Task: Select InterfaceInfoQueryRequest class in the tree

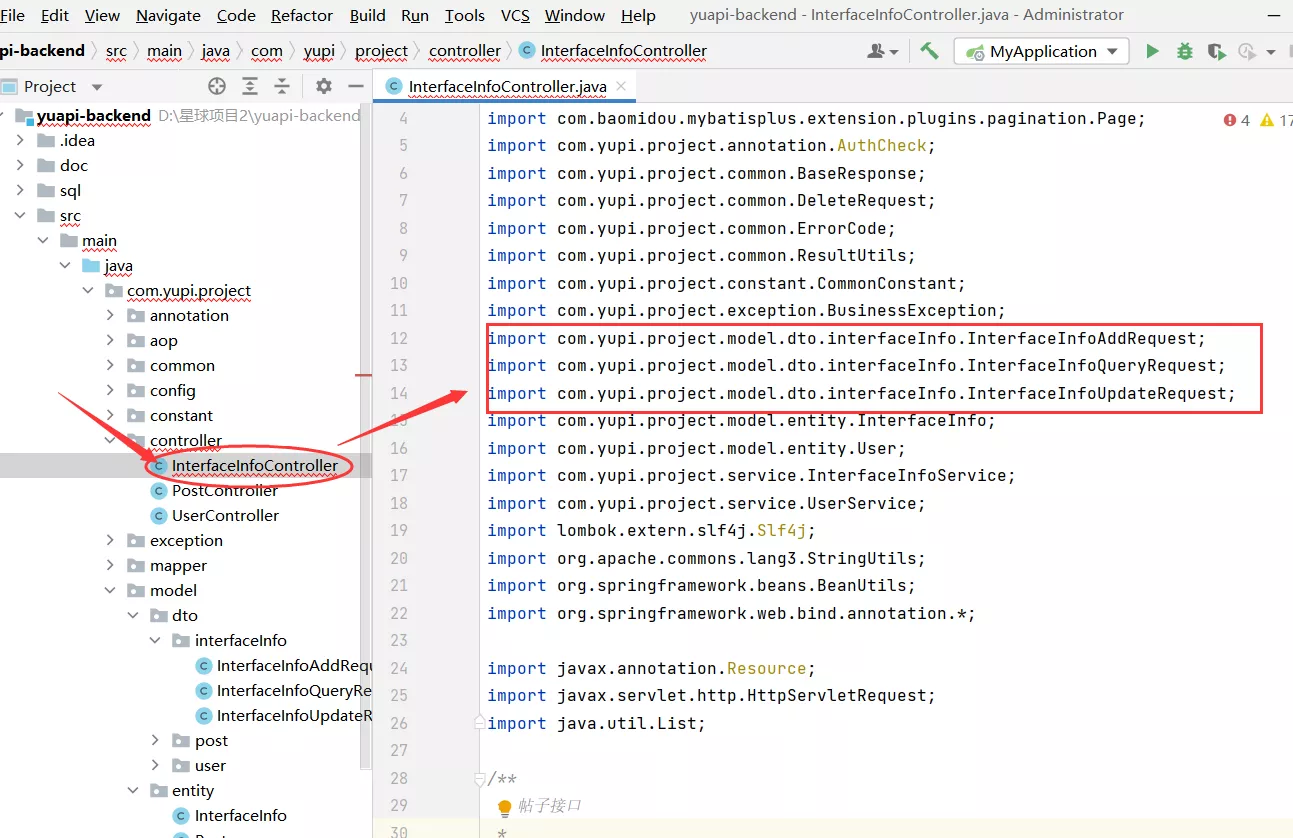Action: coord(283,690)
